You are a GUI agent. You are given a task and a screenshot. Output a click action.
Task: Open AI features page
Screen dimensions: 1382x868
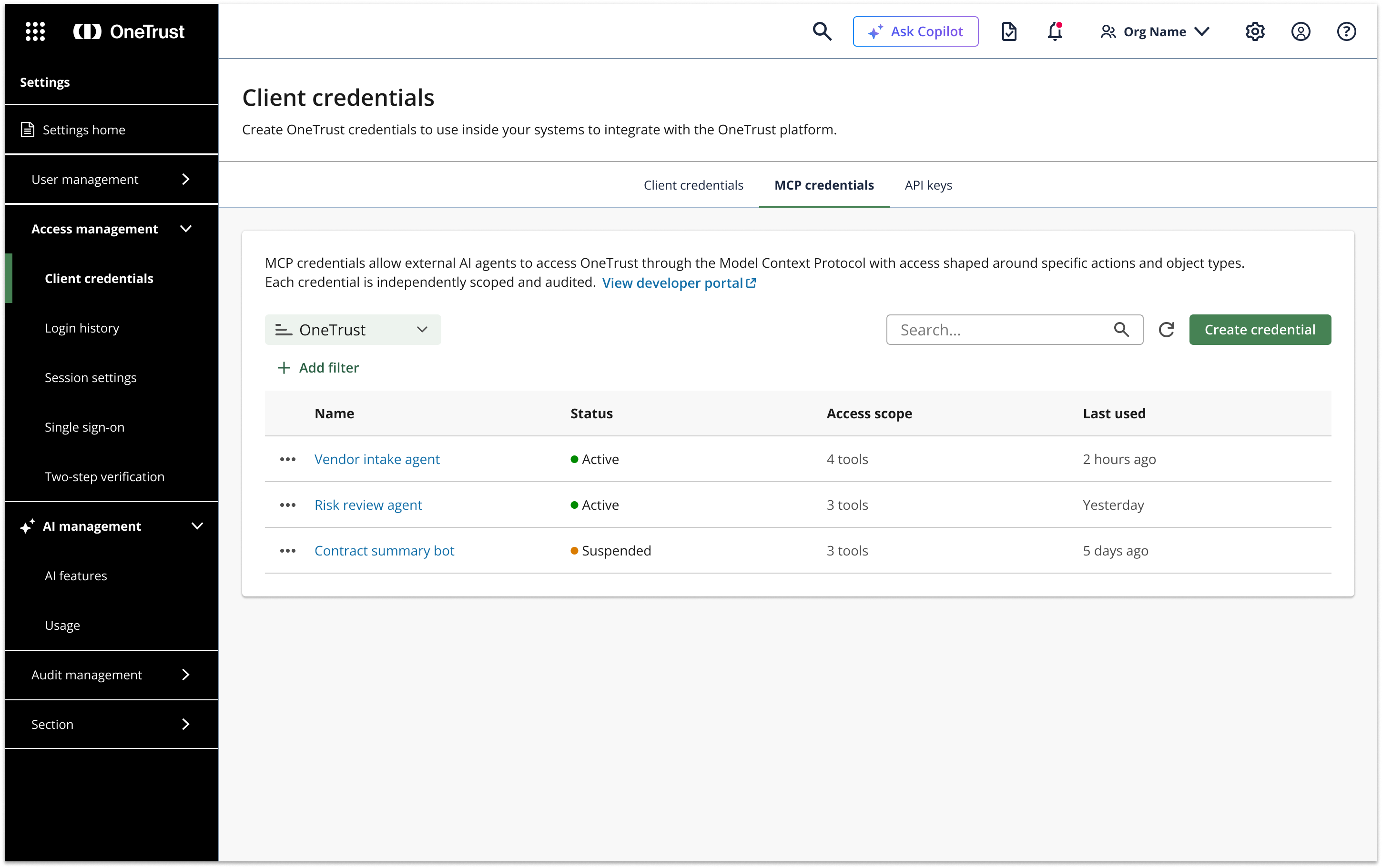(x=112, y=575)
